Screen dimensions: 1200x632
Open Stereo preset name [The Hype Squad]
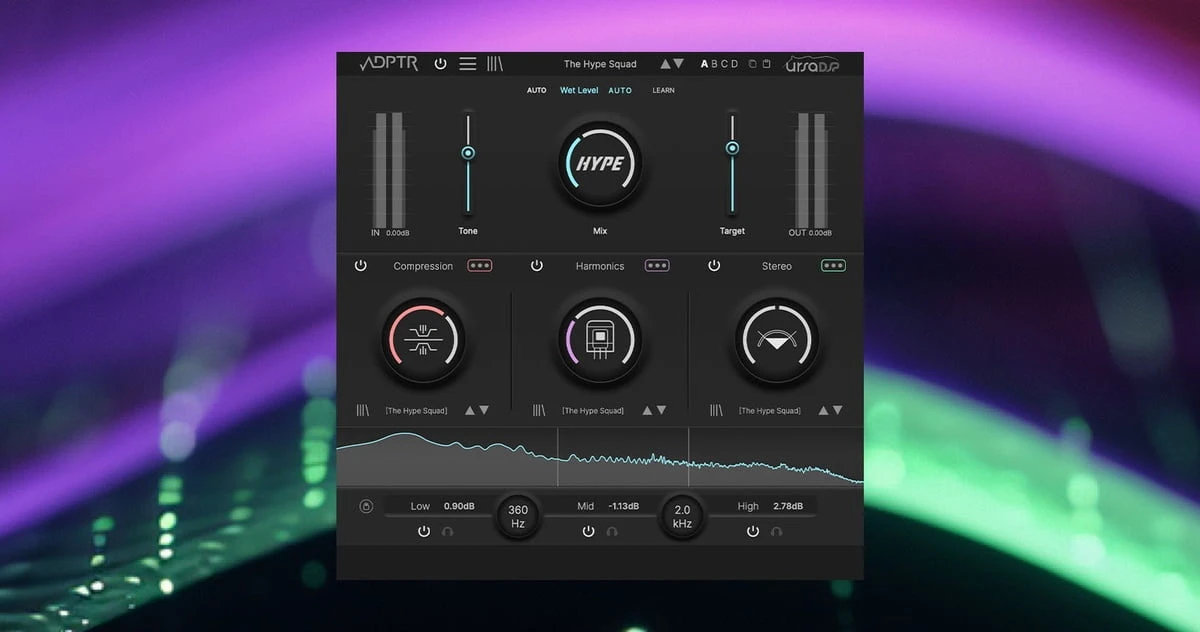770,411
